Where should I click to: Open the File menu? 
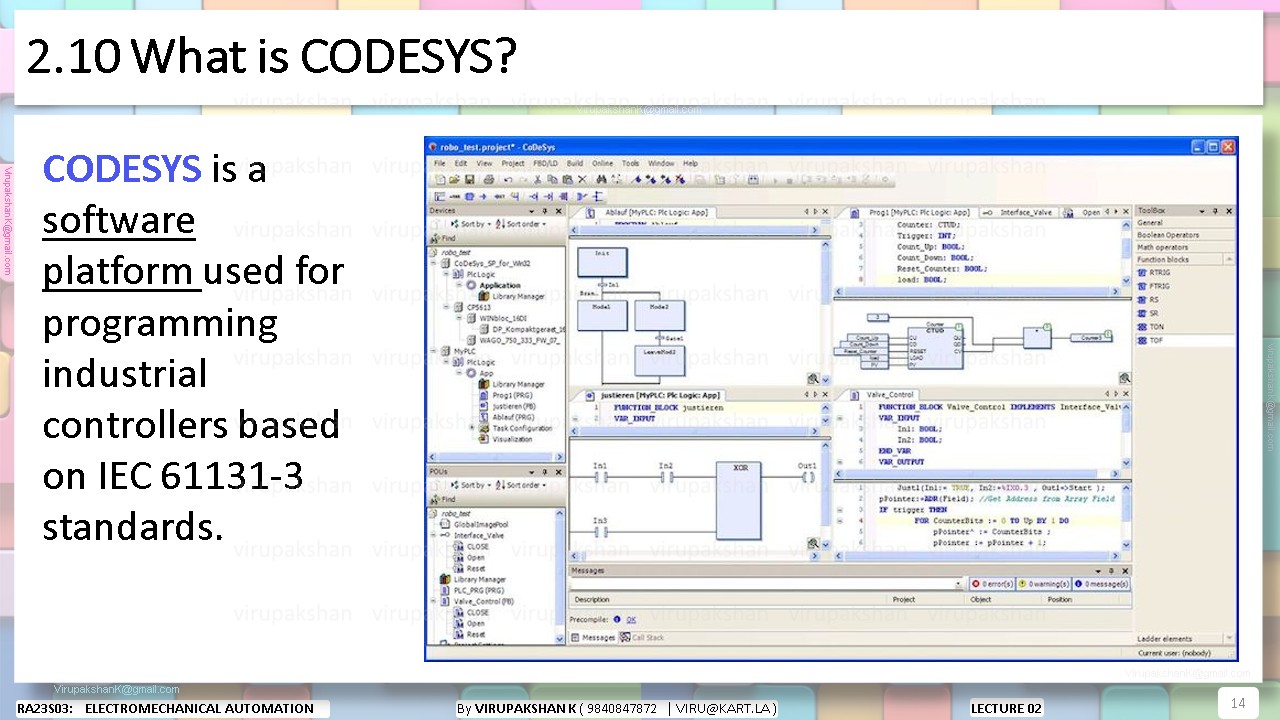[x=439, y=163]
